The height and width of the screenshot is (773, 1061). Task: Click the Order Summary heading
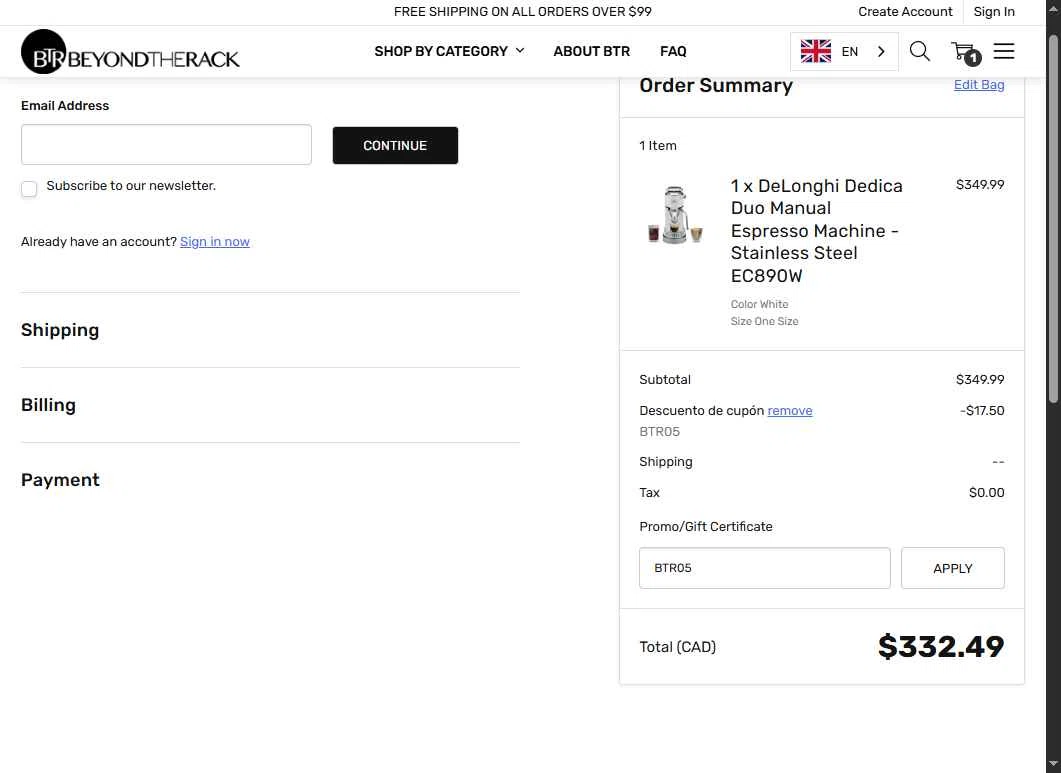(716, 85)
